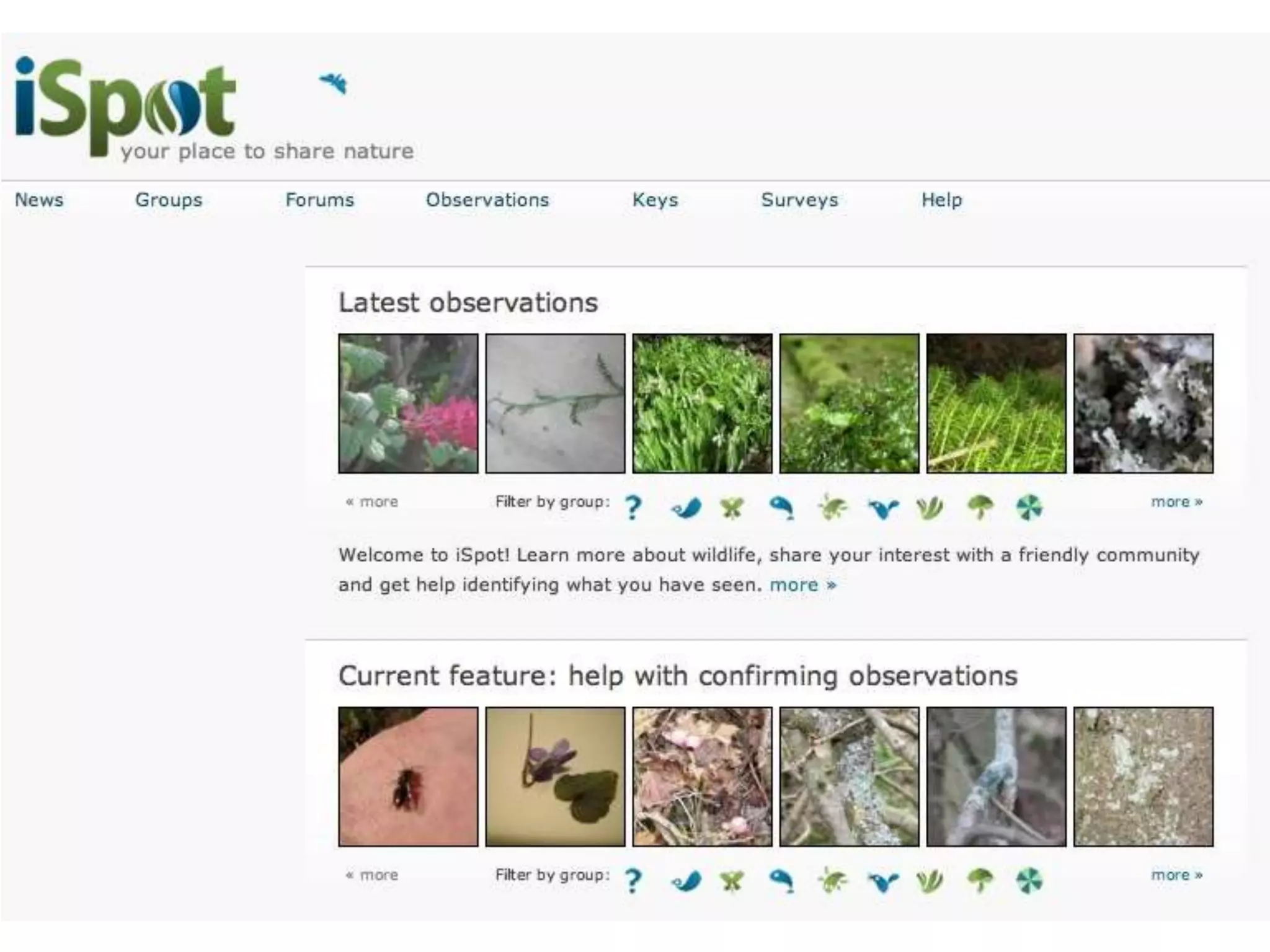
Task: Filter latest observations by green plant leaves icon
Action: pos(930,508)
